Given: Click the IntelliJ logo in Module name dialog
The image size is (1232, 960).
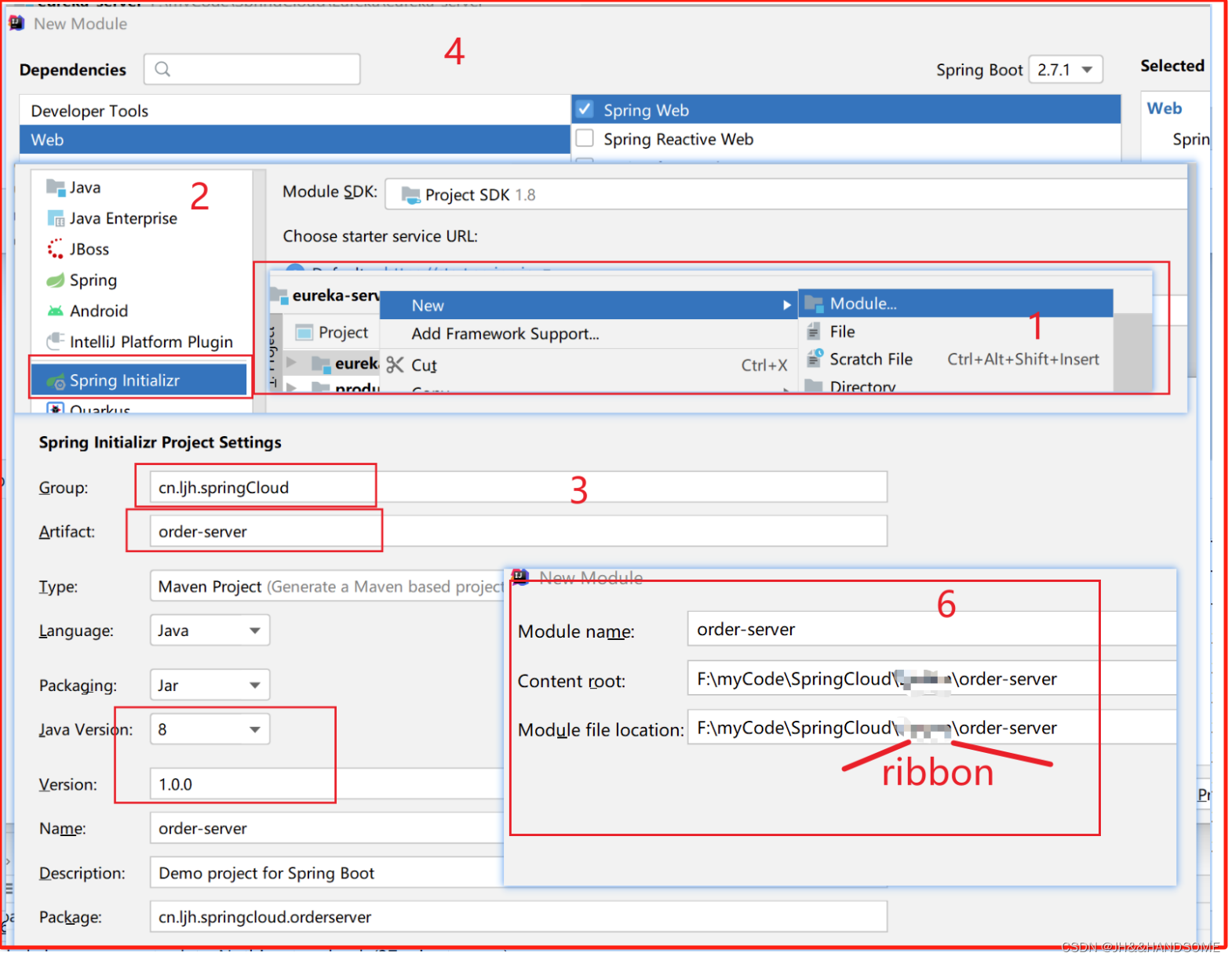Looking at the screenshot, I should tap(519, 577).
